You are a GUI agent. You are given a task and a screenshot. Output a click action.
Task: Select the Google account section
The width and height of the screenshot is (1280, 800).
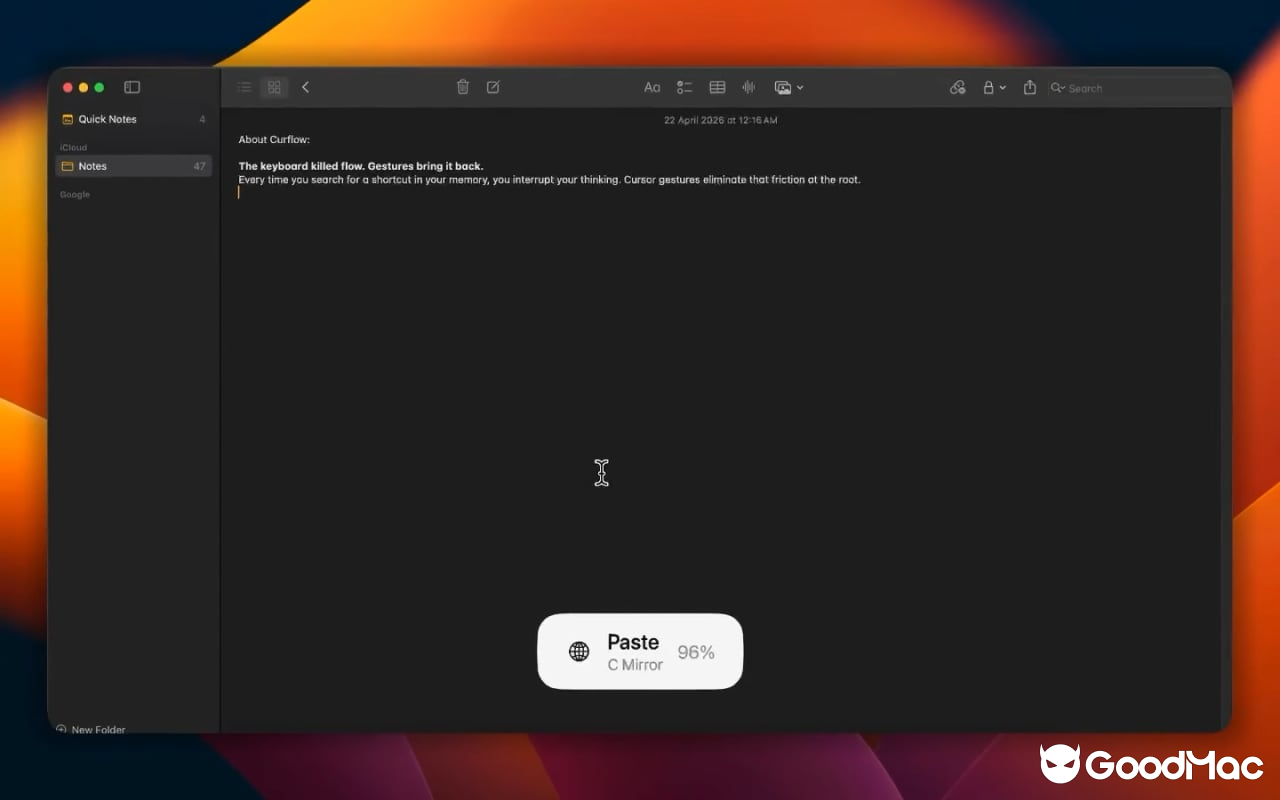click(74, 194)
